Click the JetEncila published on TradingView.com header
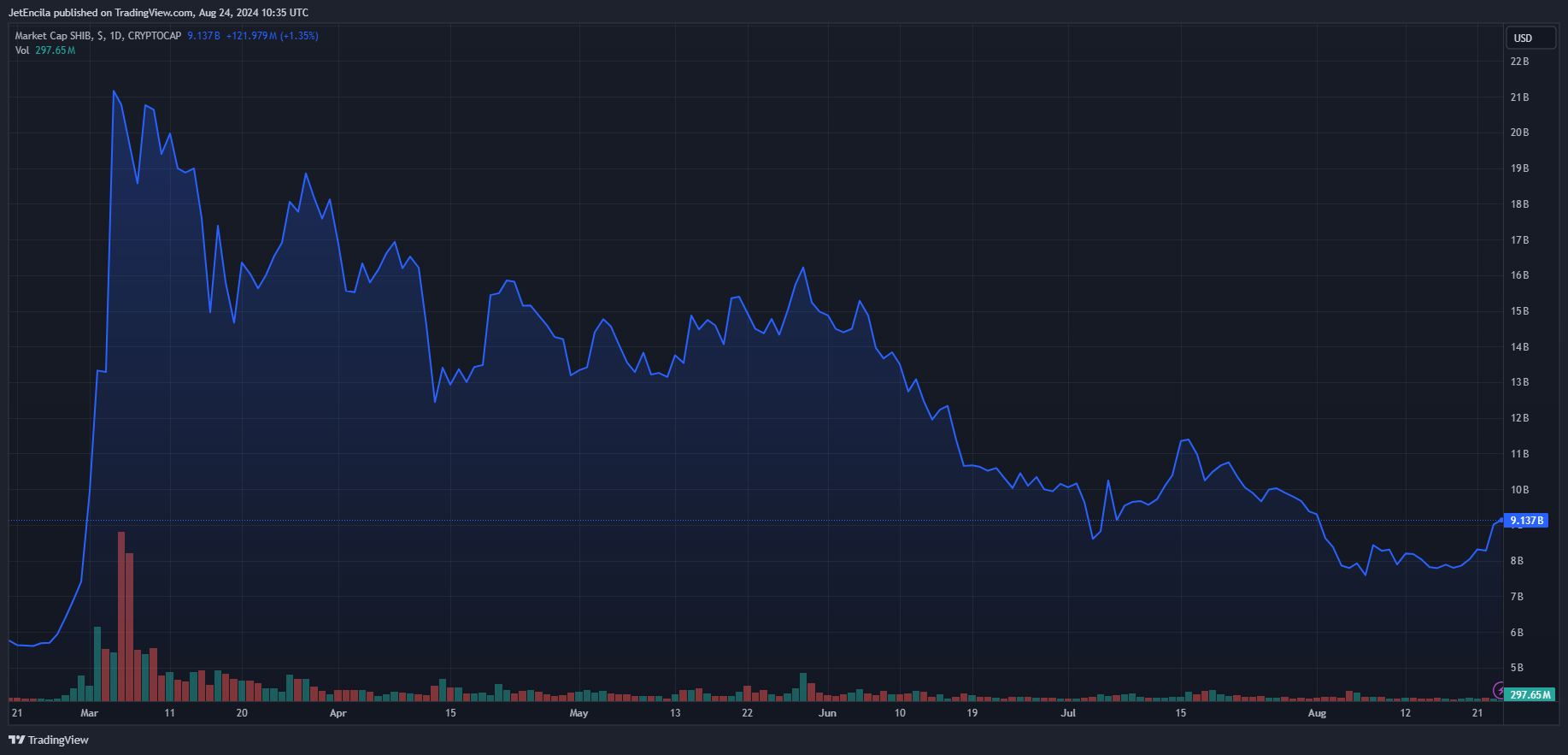 click(158, 13)
